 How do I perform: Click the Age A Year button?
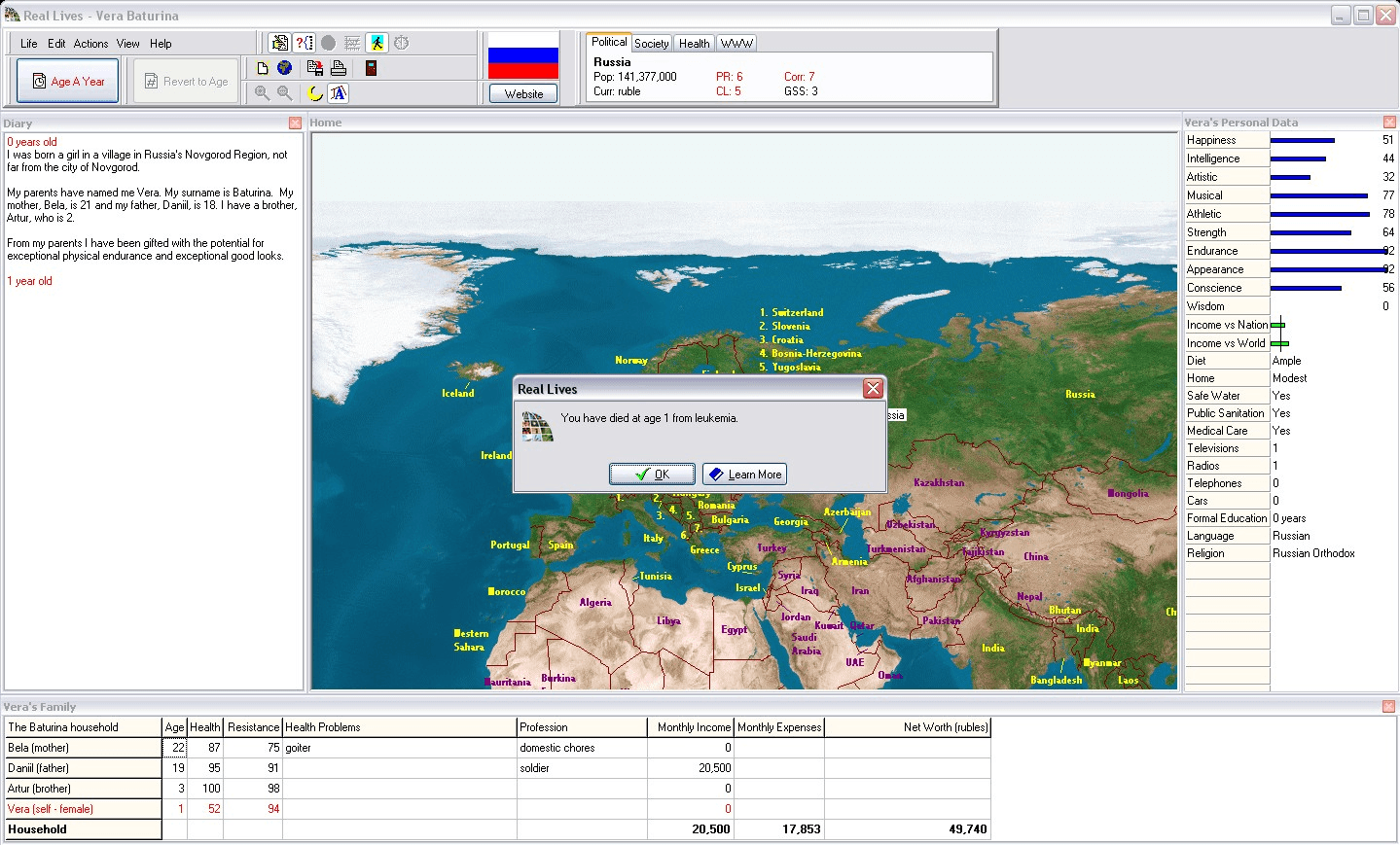tap(68, 81)
